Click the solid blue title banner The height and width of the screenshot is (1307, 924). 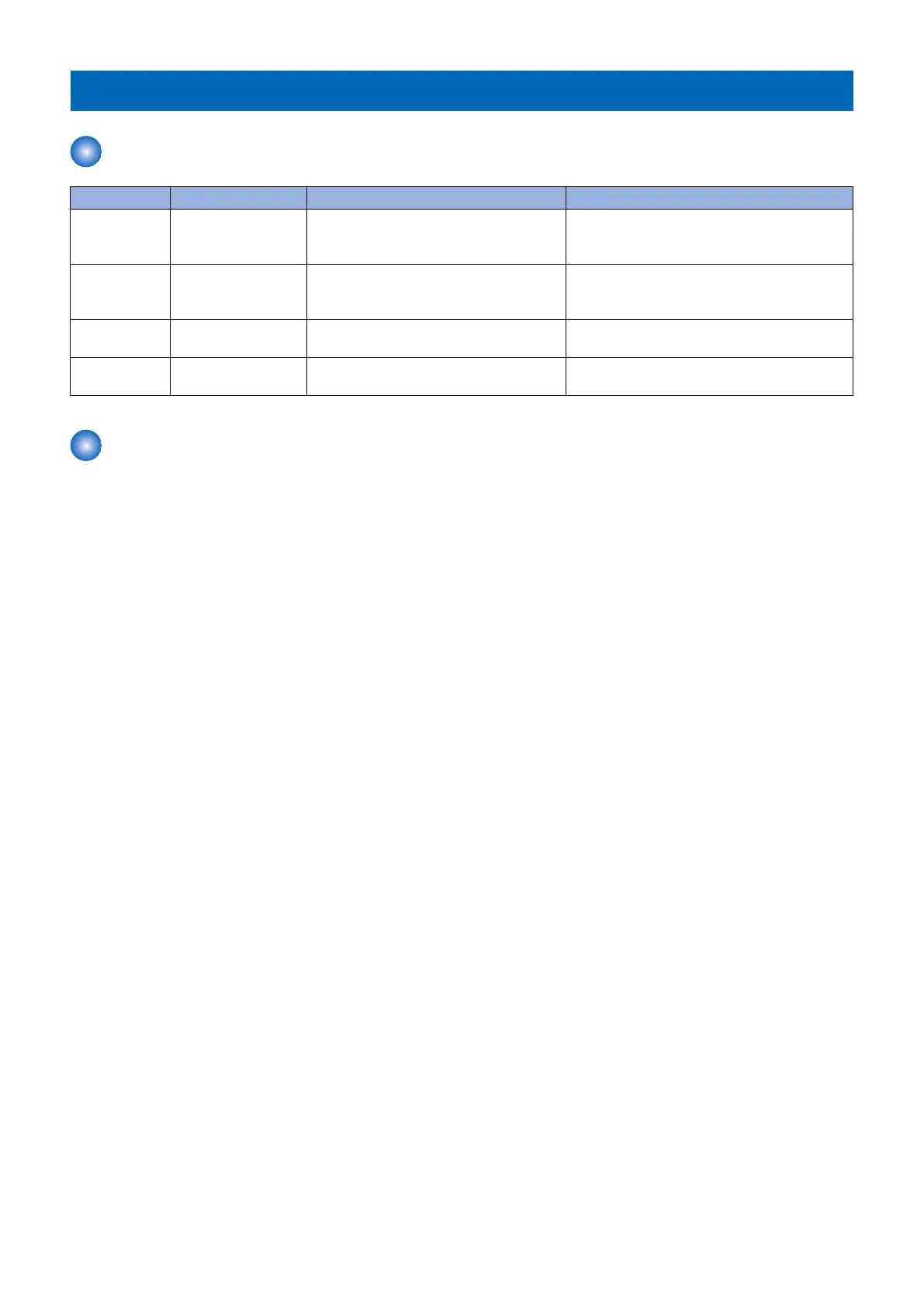[462, 91]
